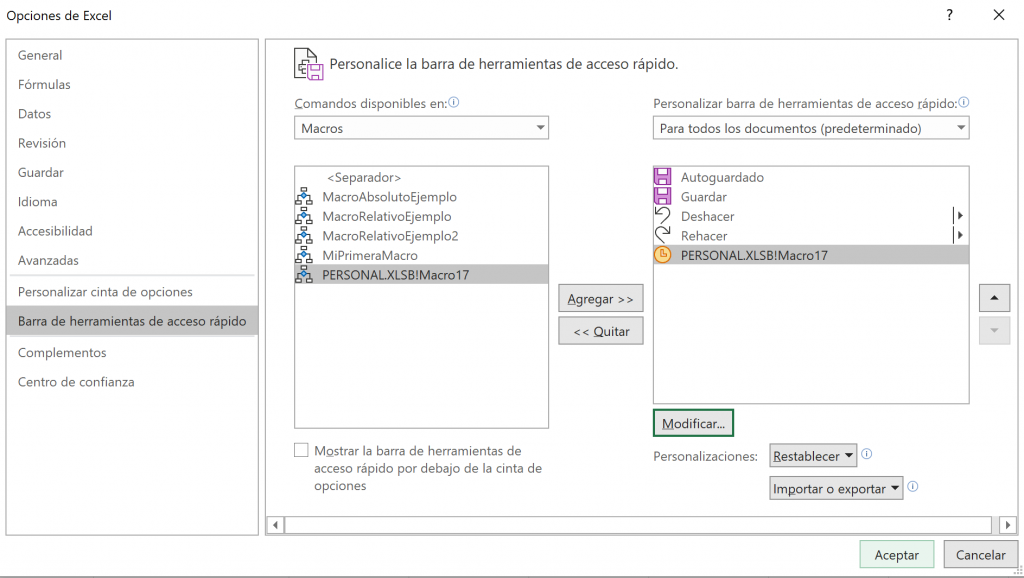Move selected command up with arrow button
Image resolution: width=1024 pixels, height=578 pixels.
[994, 298]
